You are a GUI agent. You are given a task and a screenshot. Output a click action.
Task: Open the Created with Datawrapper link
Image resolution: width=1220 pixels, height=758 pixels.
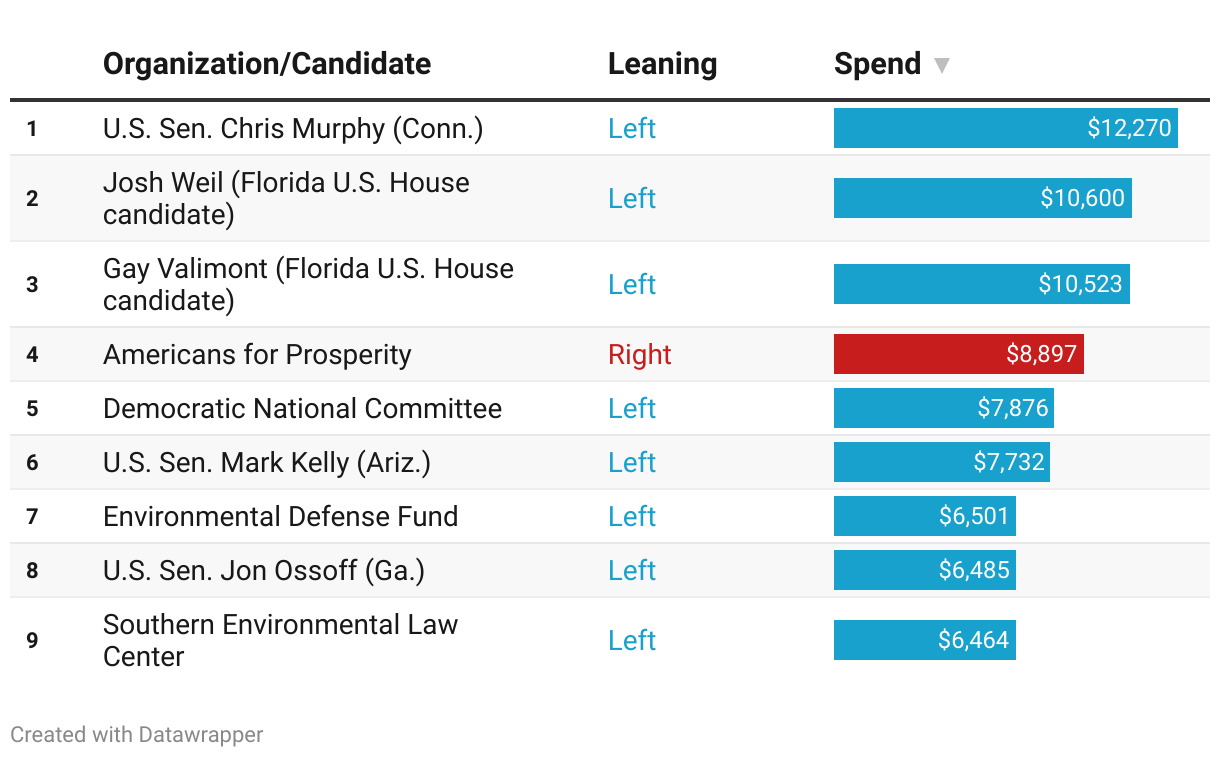point(137,735)
